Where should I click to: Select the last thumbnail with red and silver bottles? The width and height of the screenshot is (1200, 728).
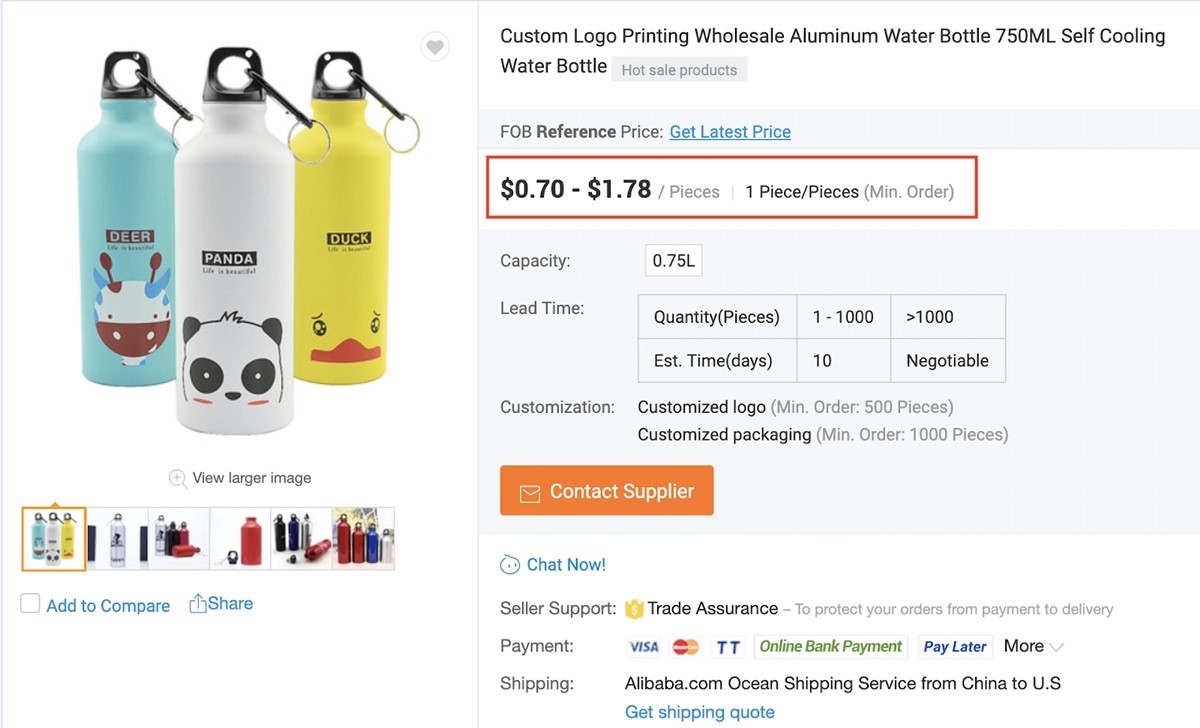coord(363,539)
